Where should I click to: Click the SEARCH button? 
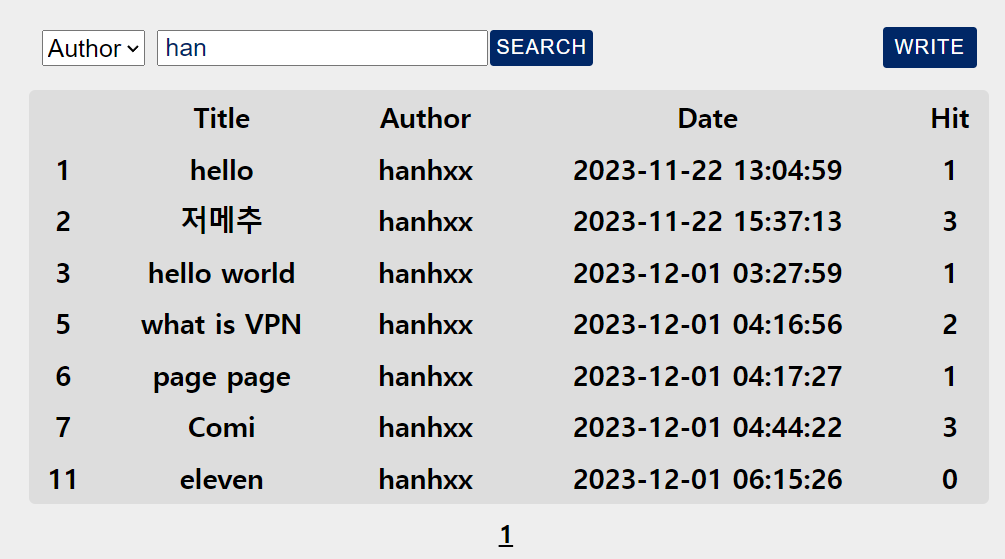click(542, 48)
